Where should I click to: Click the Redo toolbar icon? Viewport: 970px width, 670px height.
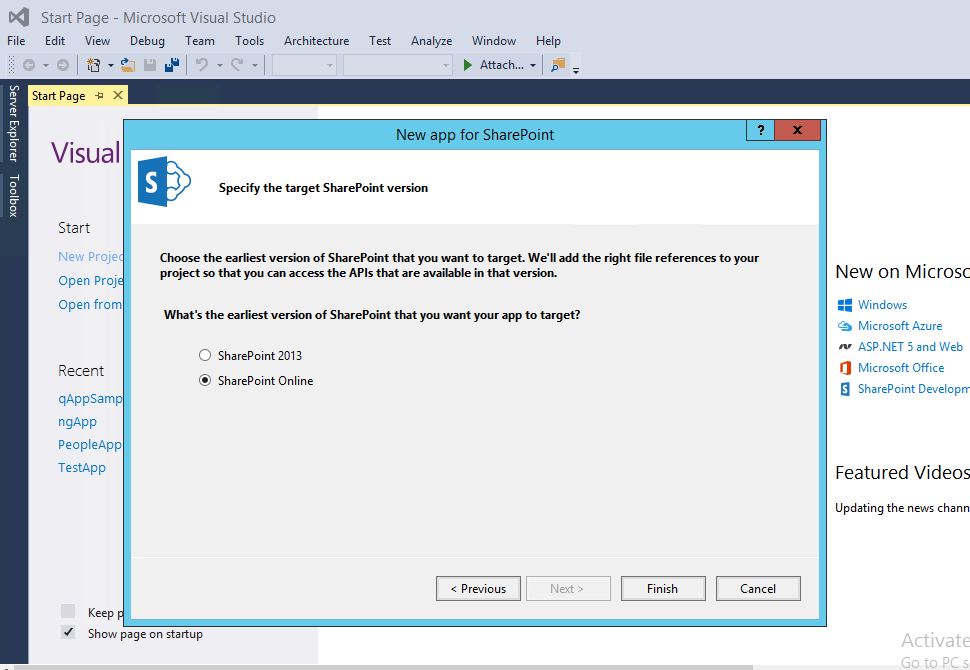point(237,65)
